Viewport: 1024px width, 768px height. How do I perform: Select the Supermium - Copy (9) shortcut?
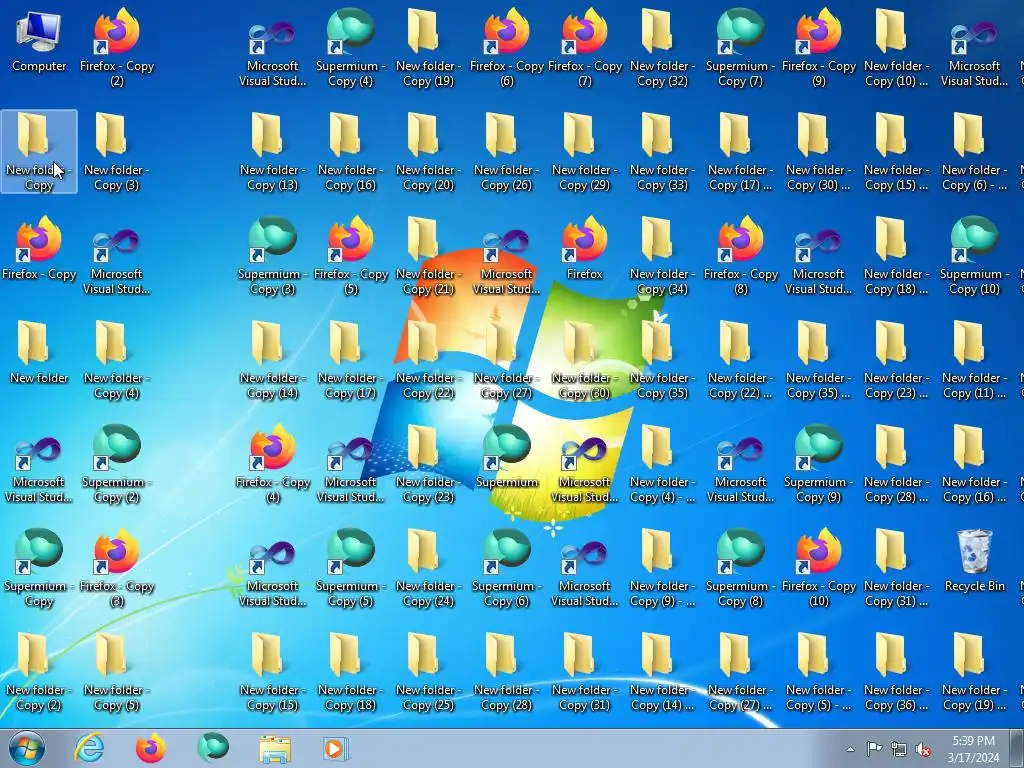818,464
